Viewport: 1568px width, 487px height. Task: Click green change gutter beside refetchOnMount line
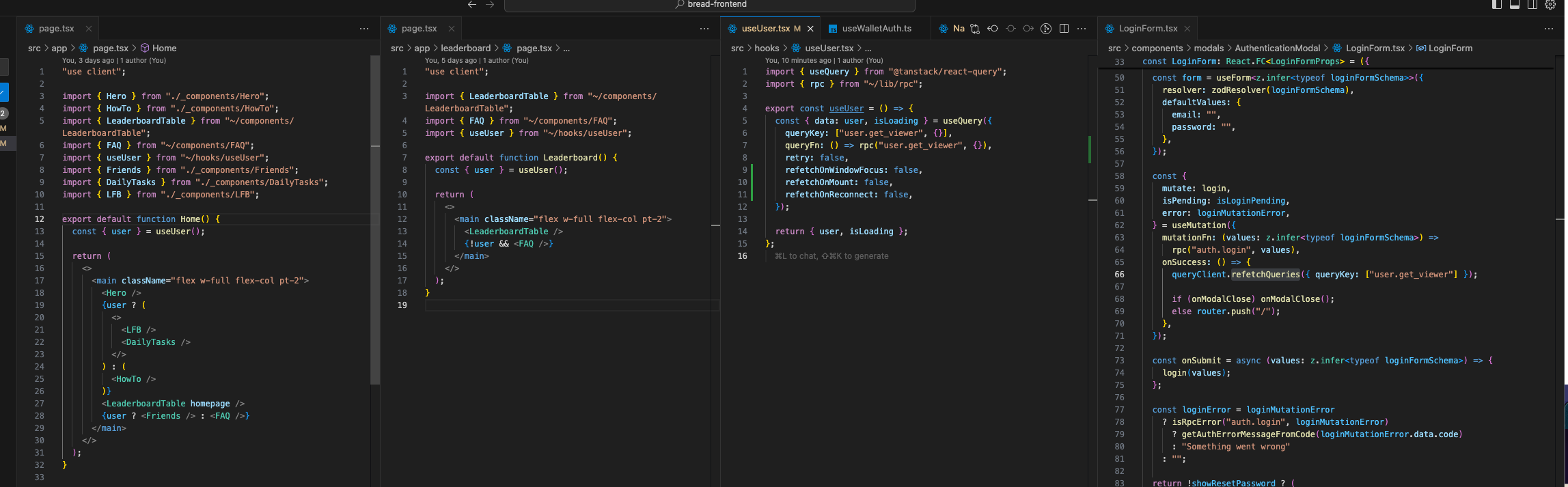coord(752,182)
